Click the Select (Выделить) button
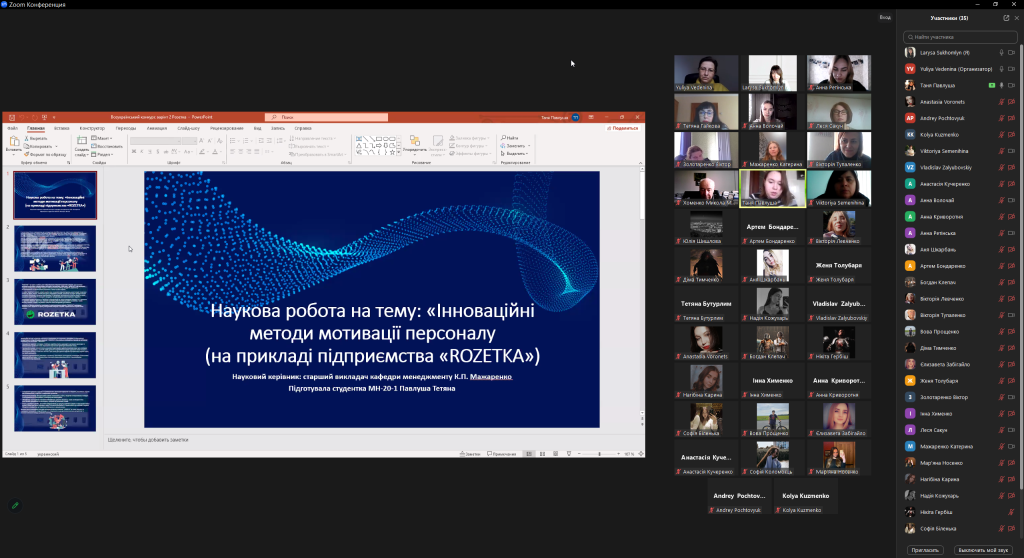 pos(514,154)
